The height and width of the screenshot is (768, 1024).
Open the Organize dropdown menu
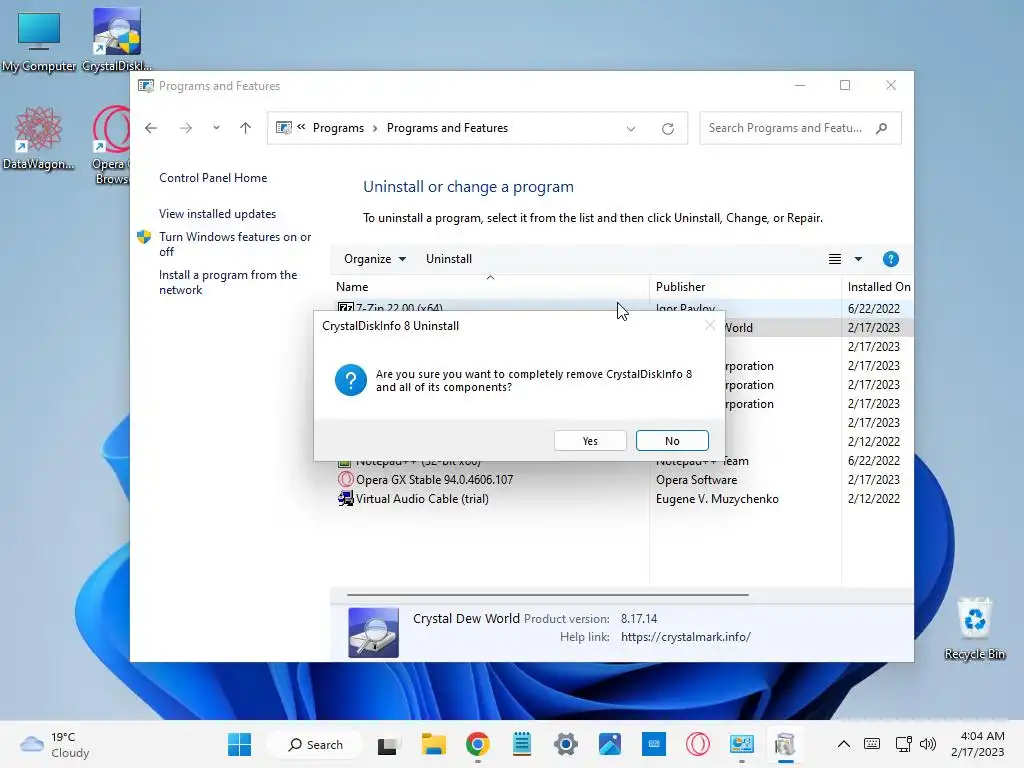pyautogui.click(x=375, y=259)
